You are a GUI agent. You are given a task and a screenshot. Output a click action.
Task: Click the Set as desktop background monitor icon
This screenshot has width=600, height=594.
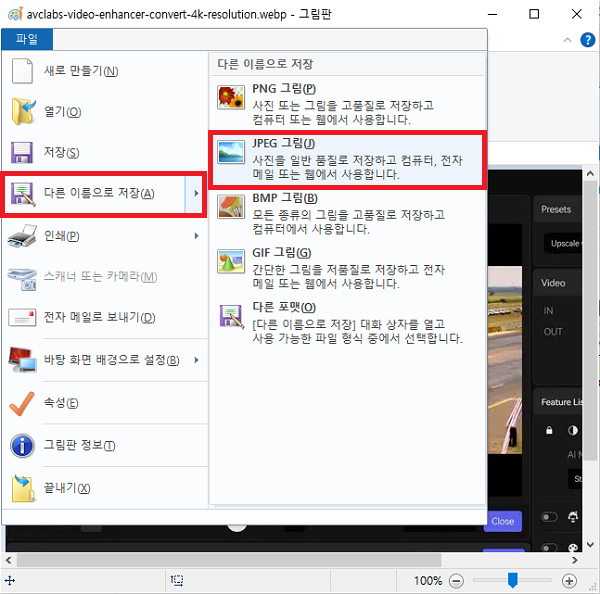tap(22, 360)
